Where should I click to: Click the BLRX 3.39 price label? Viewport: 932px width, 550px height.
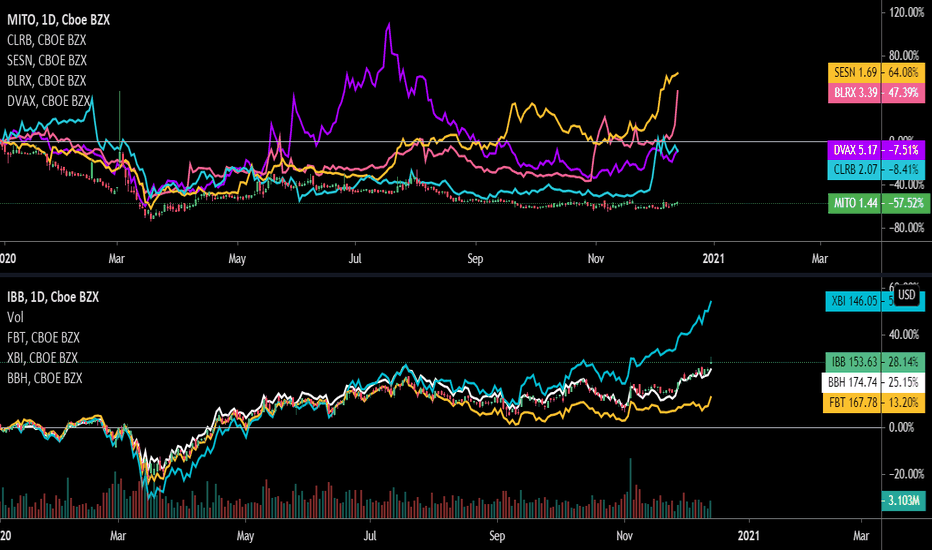(855, 93)
